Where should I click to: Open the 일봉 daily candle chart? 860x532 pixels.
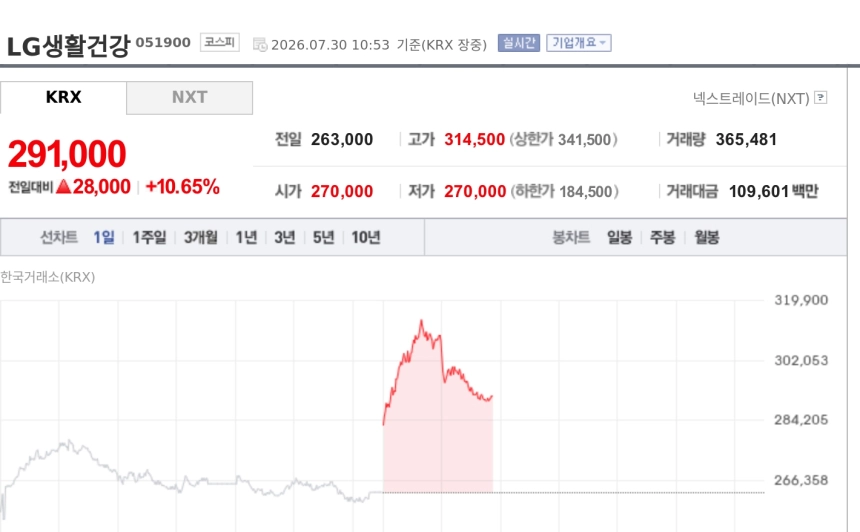619,237
